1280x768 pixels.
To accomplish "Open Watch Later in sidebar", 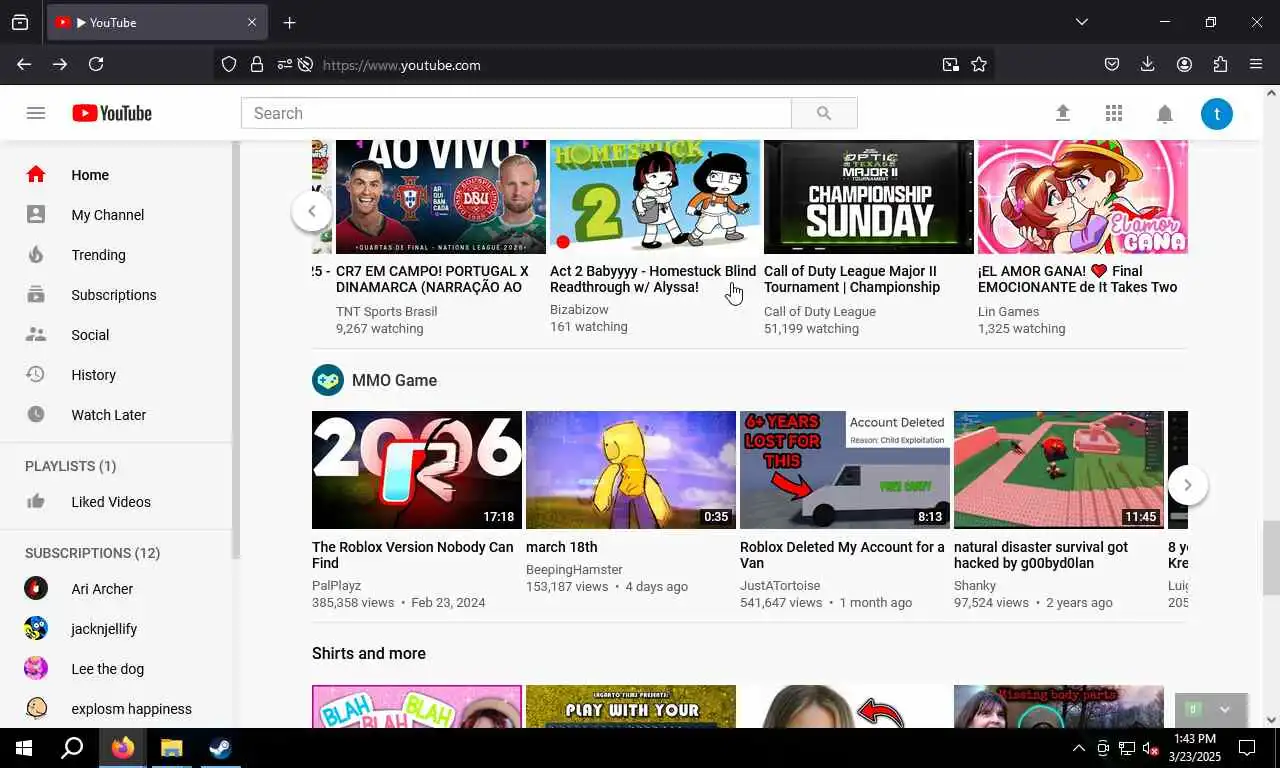I will [x=116, y=415].
